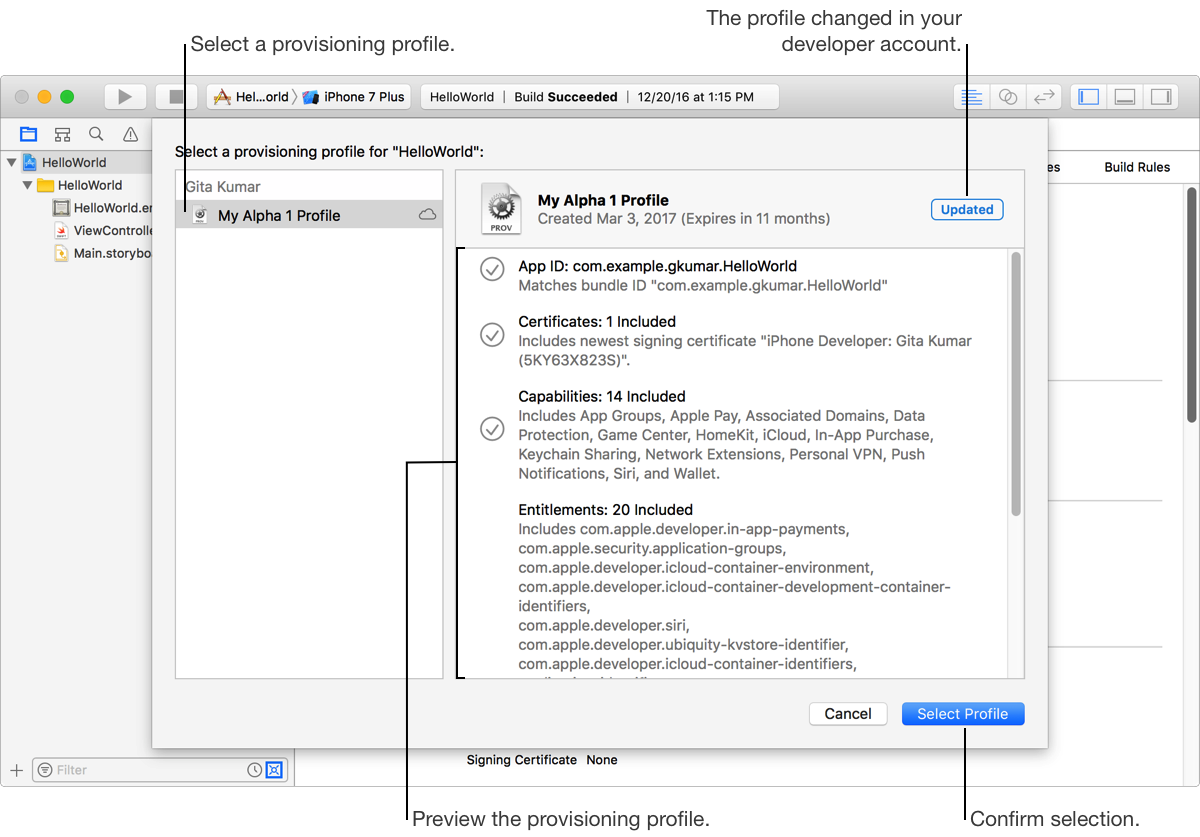Image resolution: width=1200 pixels, height=837 pixels.
Task: Select the HelloWorld project in navigator
Action: coord(74,162)
